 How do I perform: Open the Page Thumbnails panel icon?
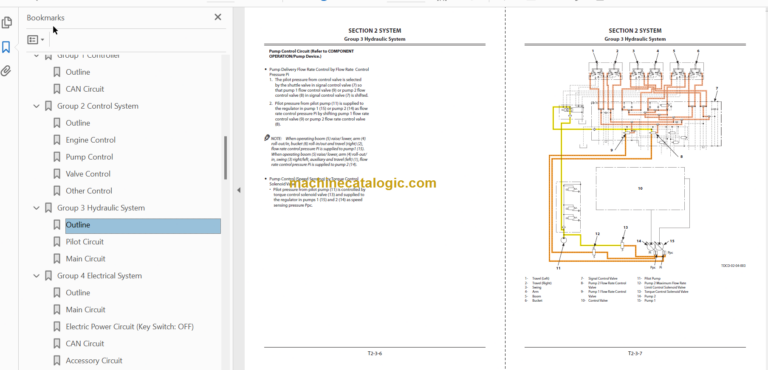pyautogui.click(x=6, y=23)
